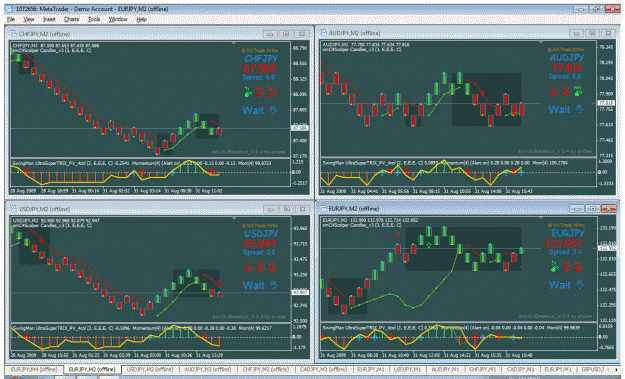The image size is (625, 379).
Task: Maximize the CHFJPY,M2 chart window
Action: coord(286,34)
